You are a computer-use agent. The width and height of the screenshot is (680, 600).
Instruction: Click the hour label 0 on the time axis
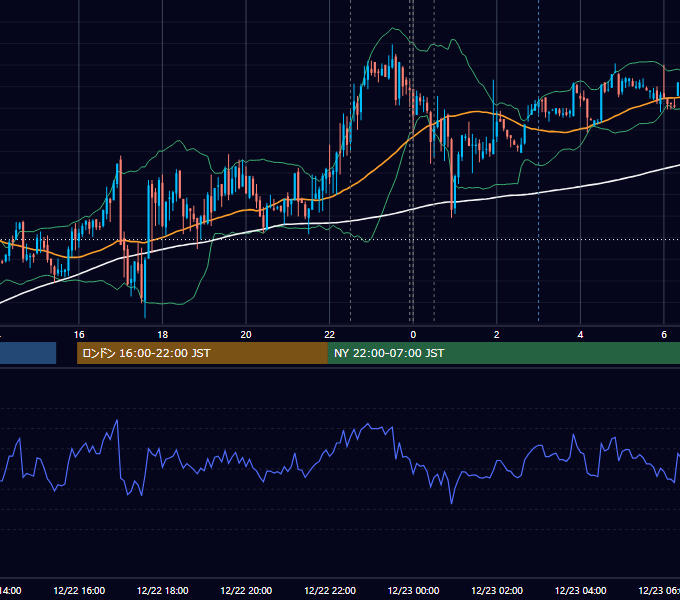coord(413,335)
